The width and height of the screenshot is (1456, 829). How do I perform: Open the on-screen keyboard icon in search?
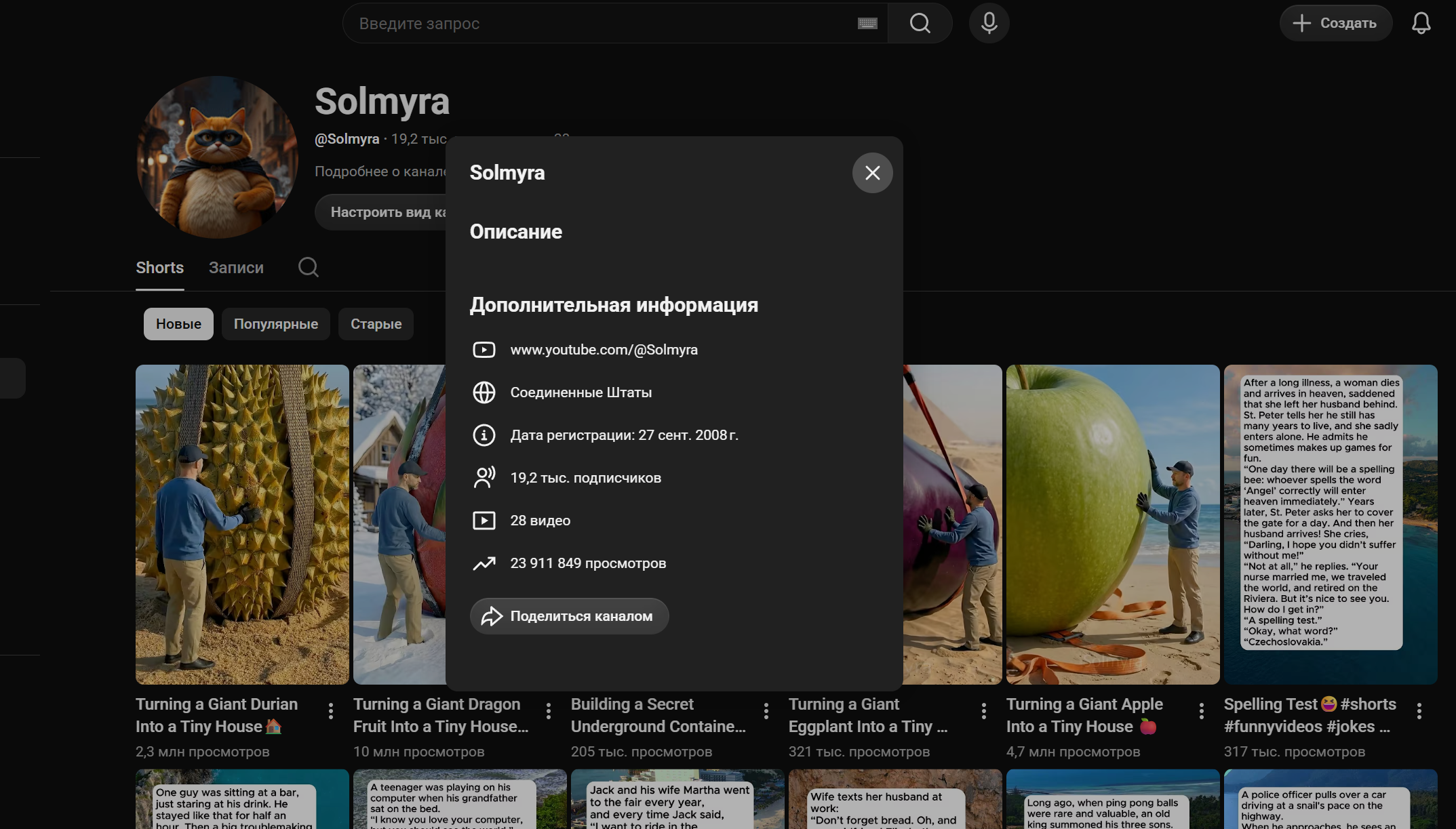[x=867, y=24]
